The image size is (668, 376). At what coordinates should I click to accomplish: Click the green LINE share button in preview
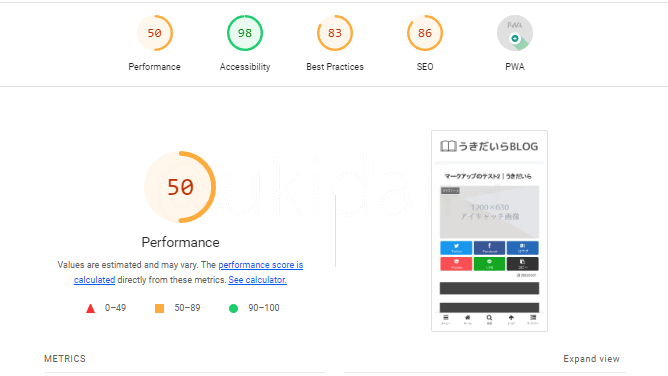489,264
